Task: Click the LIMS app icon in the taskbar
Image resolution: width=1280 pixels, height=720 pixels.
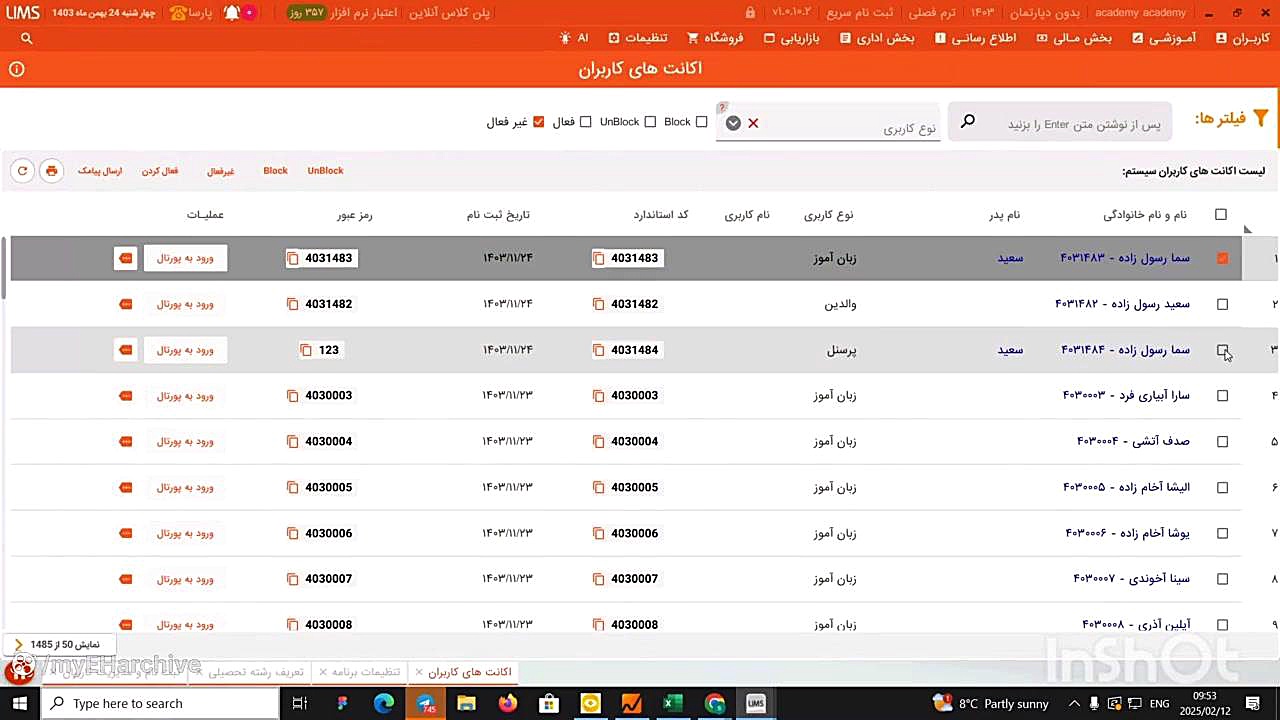Action: [755, 704]
